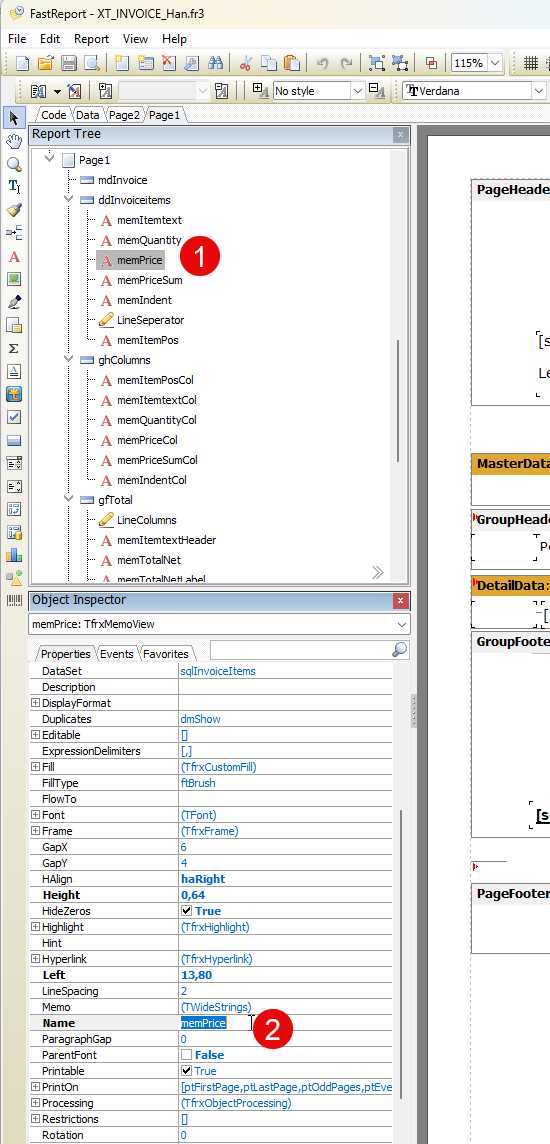Delete the current page with the red X icon
The image size is (550, 1144).
pyautogui.click(x=169, y=63)
